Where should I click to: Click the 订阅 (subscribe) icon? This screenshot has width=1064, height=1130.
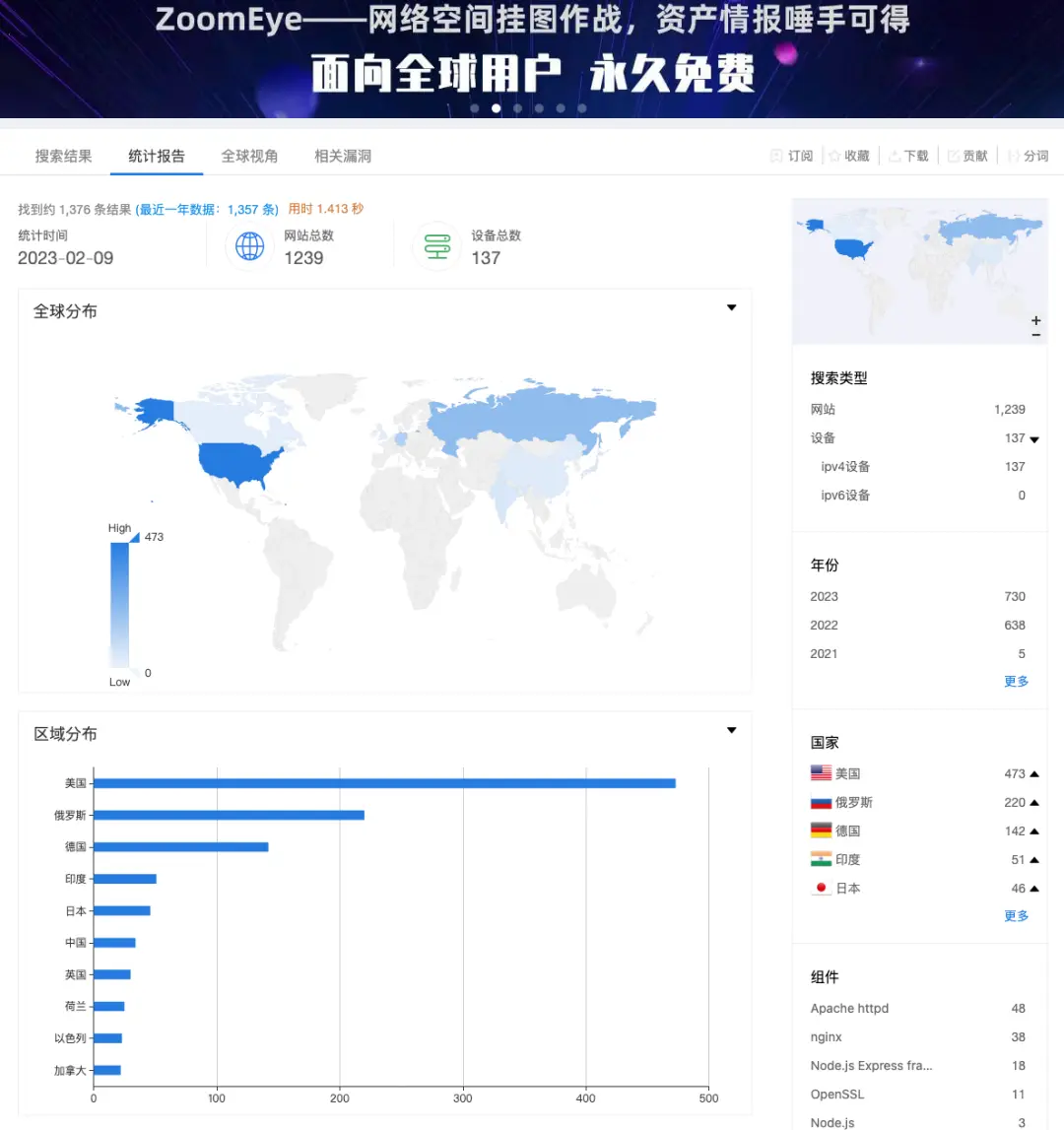(778, 156)
